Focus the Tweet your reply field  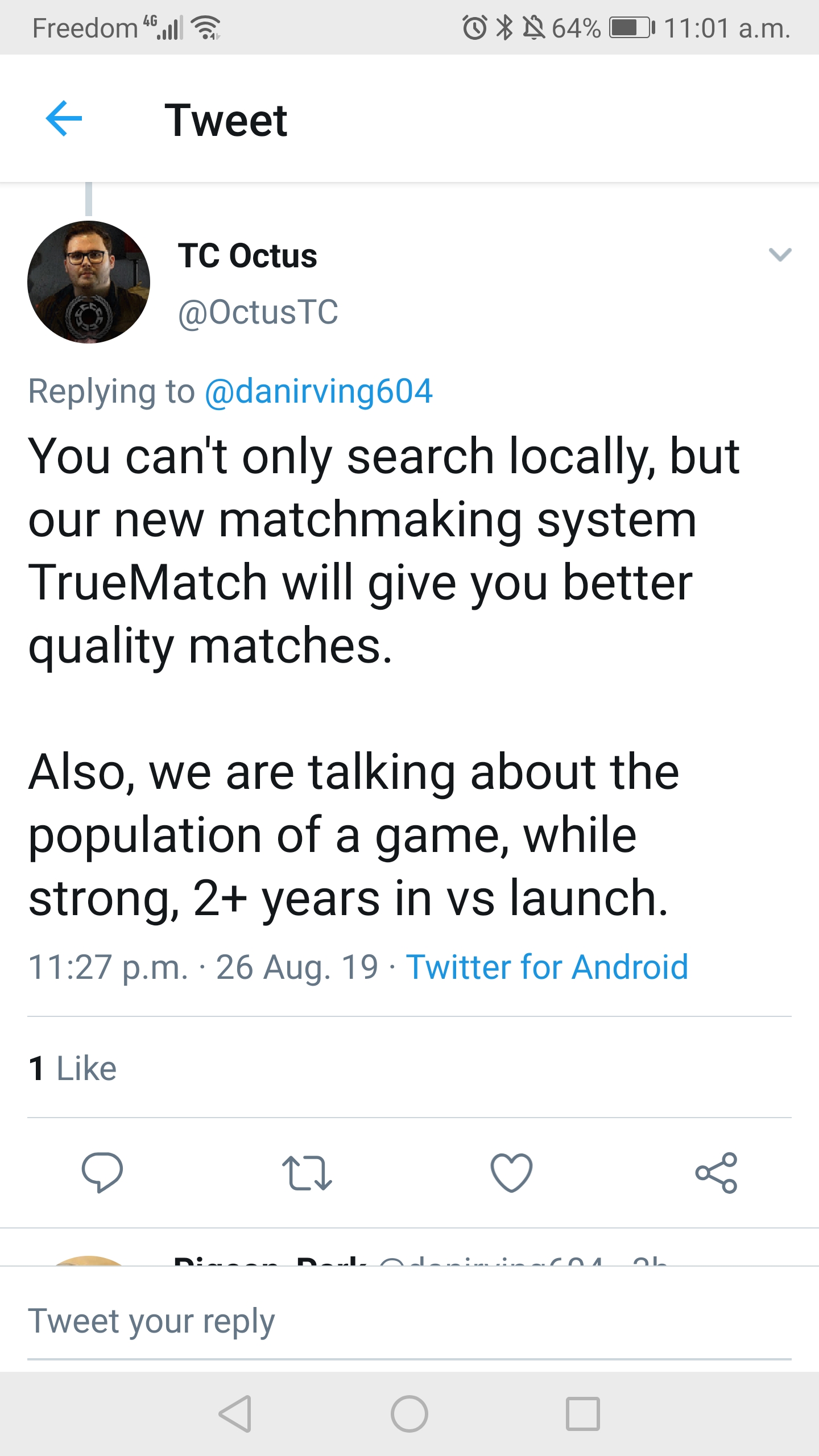tap(398, 1321)
